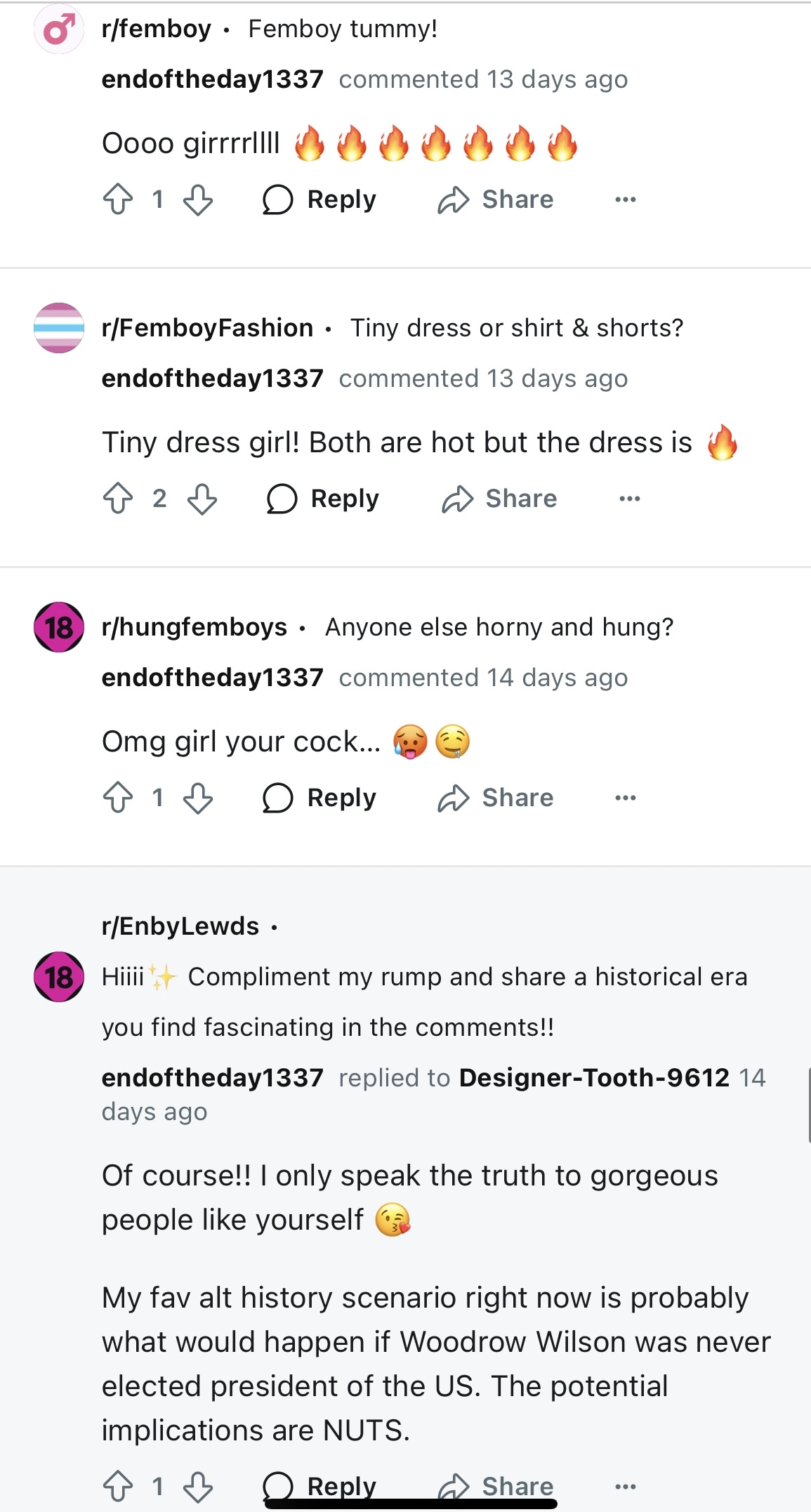Open more options for "Oooo girrrrllll" comment

(x=625, y=199)
